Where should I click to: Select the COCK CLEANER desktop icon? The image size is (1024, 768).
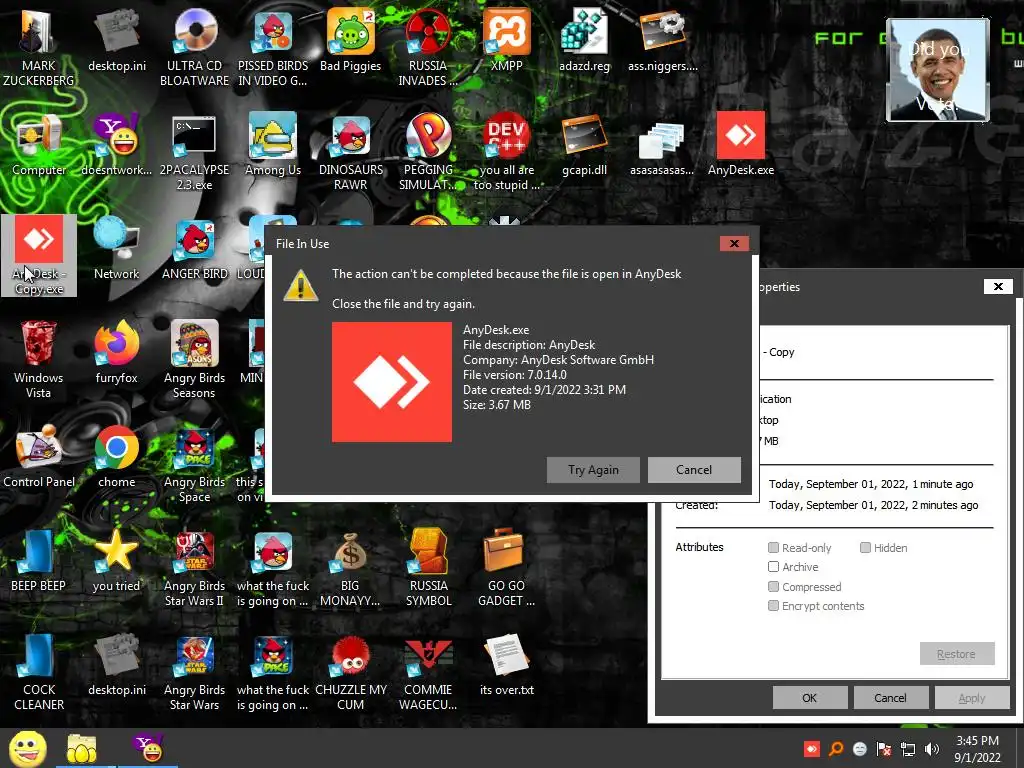pos(39,671)
